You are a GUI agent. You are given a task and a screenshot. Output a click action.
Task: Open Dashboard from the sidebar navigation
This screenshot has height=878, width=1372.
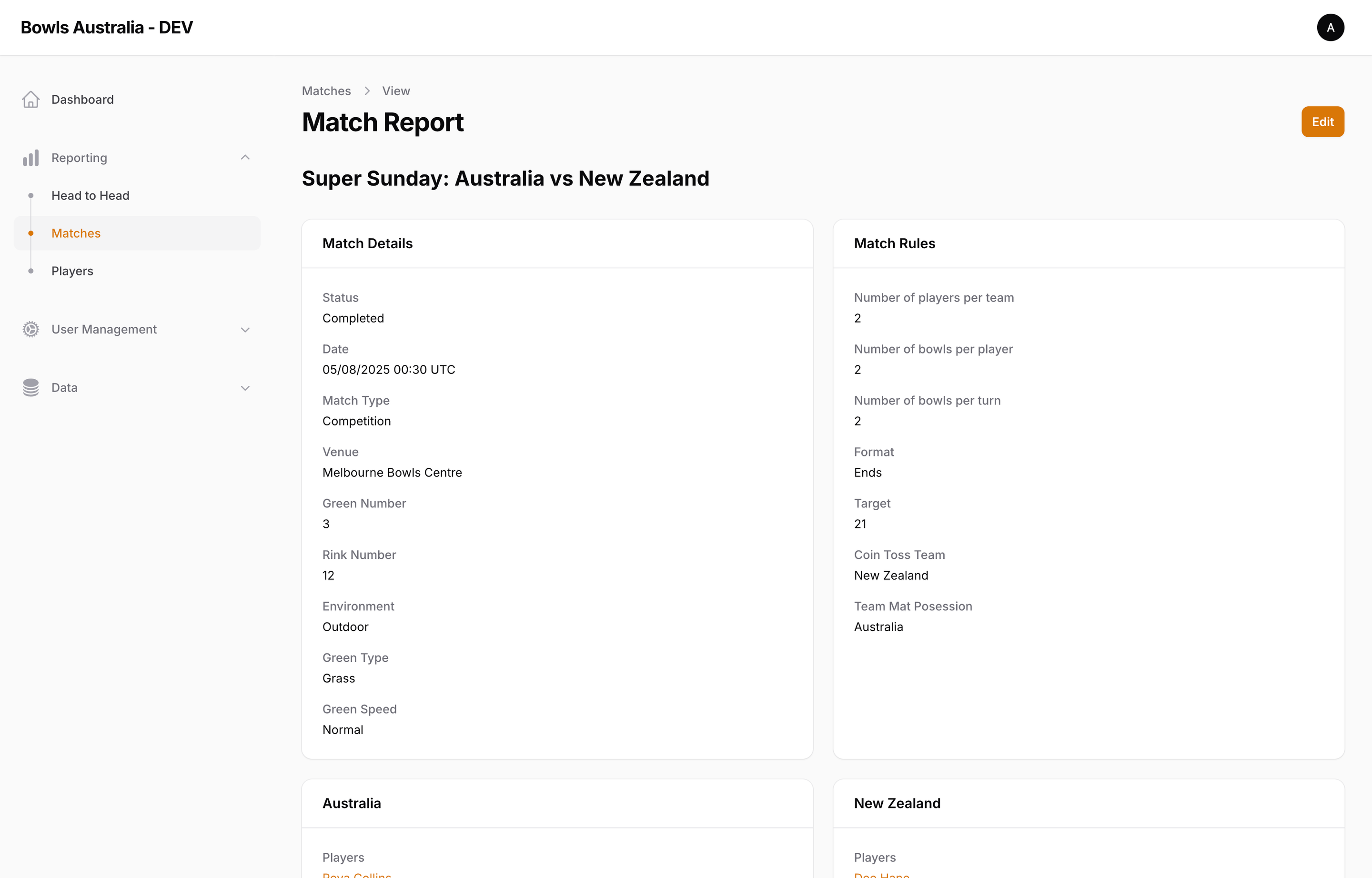(82, 99)
